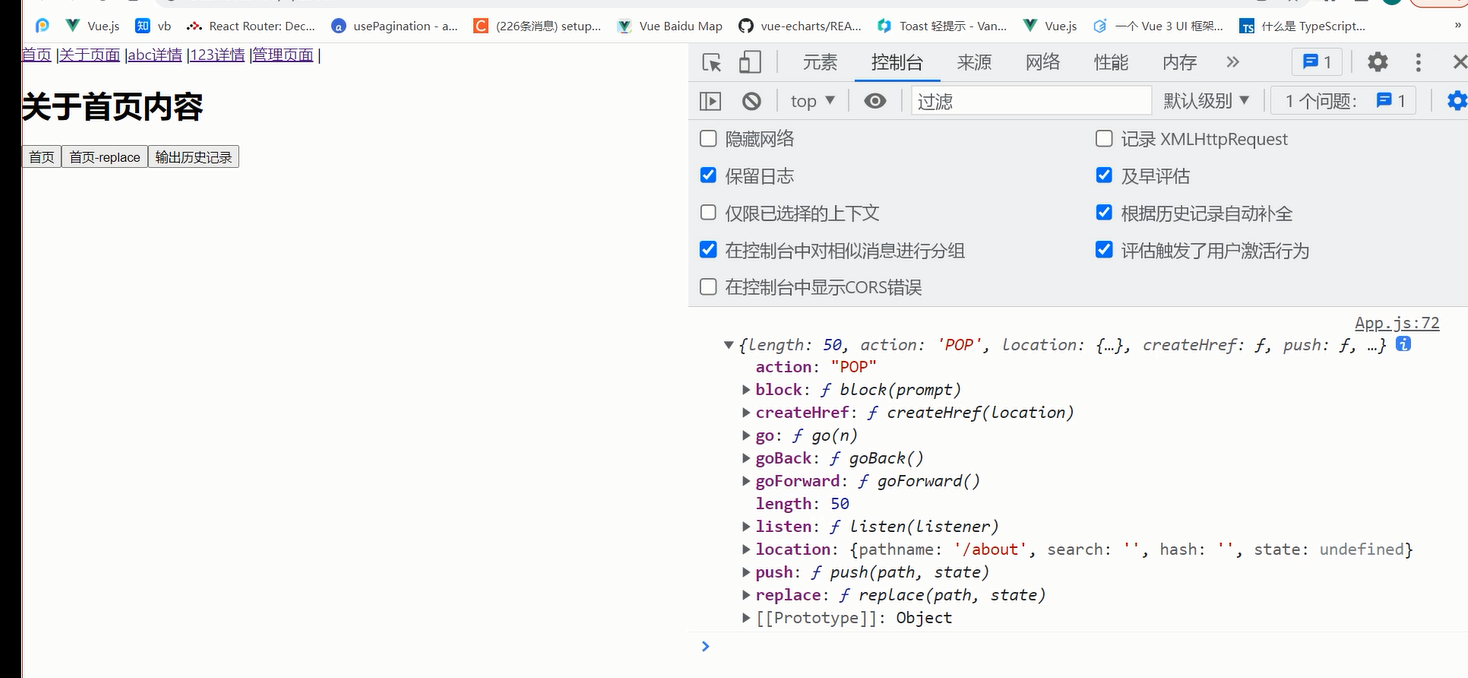The height and width of the screenshot is (678, 1468).
Task: Create a live expression with the eye icon
Action: (x=875, y=100)
